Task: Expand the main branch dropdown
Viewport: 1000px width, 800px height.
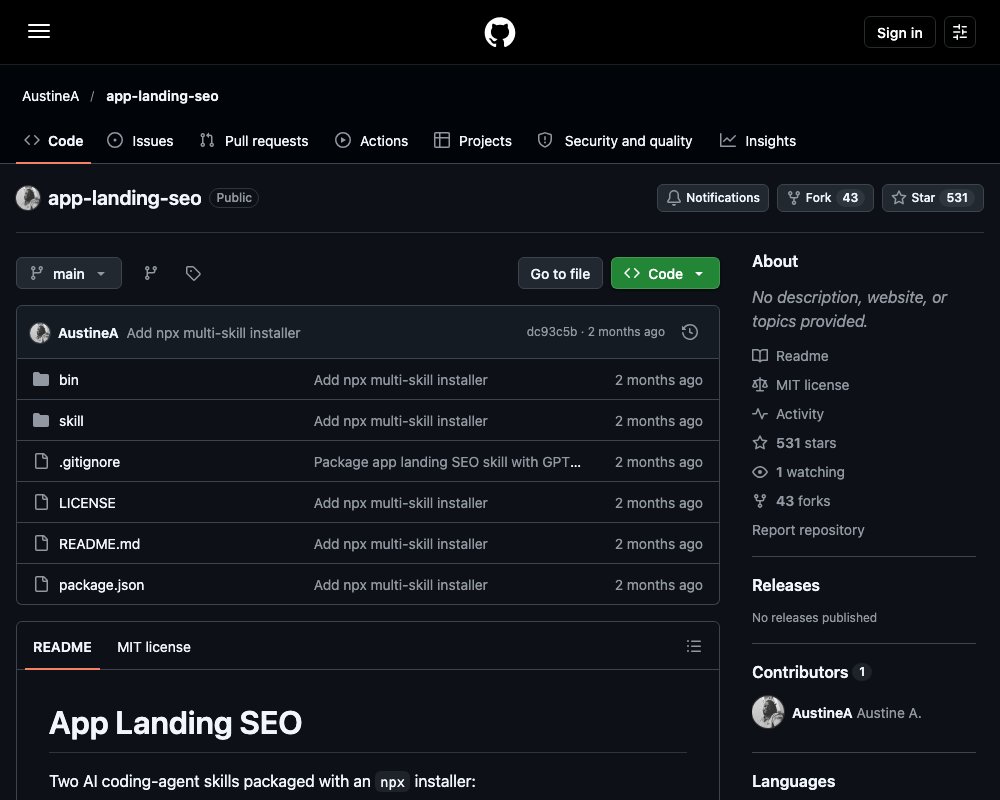Action: (x=69, y=273)
